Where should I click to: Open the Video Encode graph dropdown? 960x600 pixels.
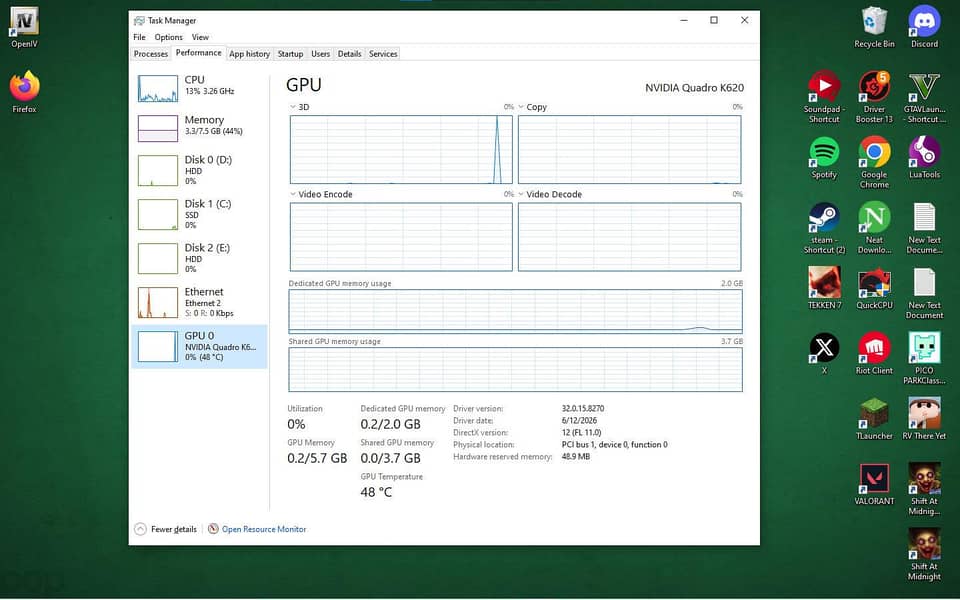293,194
